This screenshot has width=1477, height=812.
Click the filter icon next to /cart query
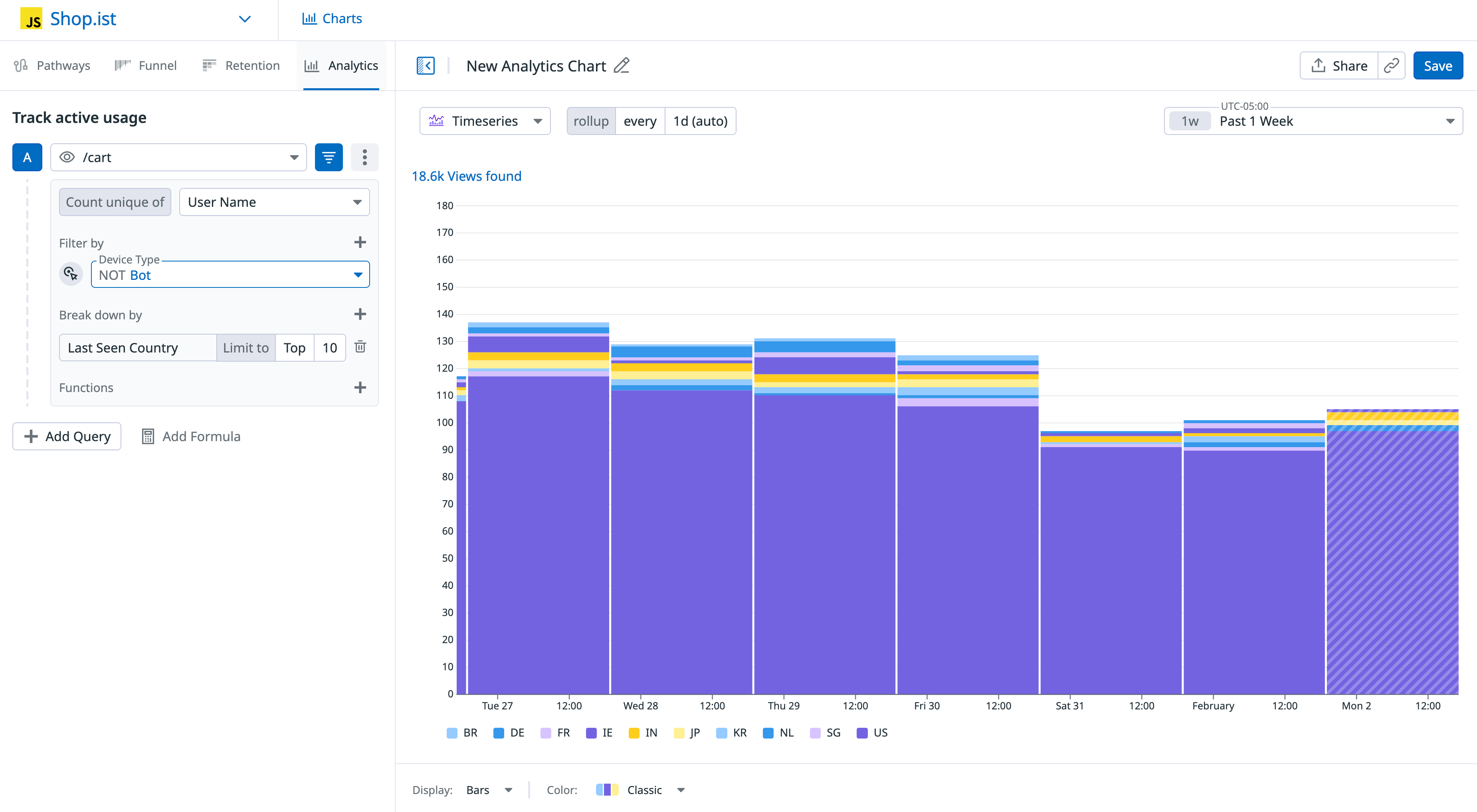click(329, 156)
